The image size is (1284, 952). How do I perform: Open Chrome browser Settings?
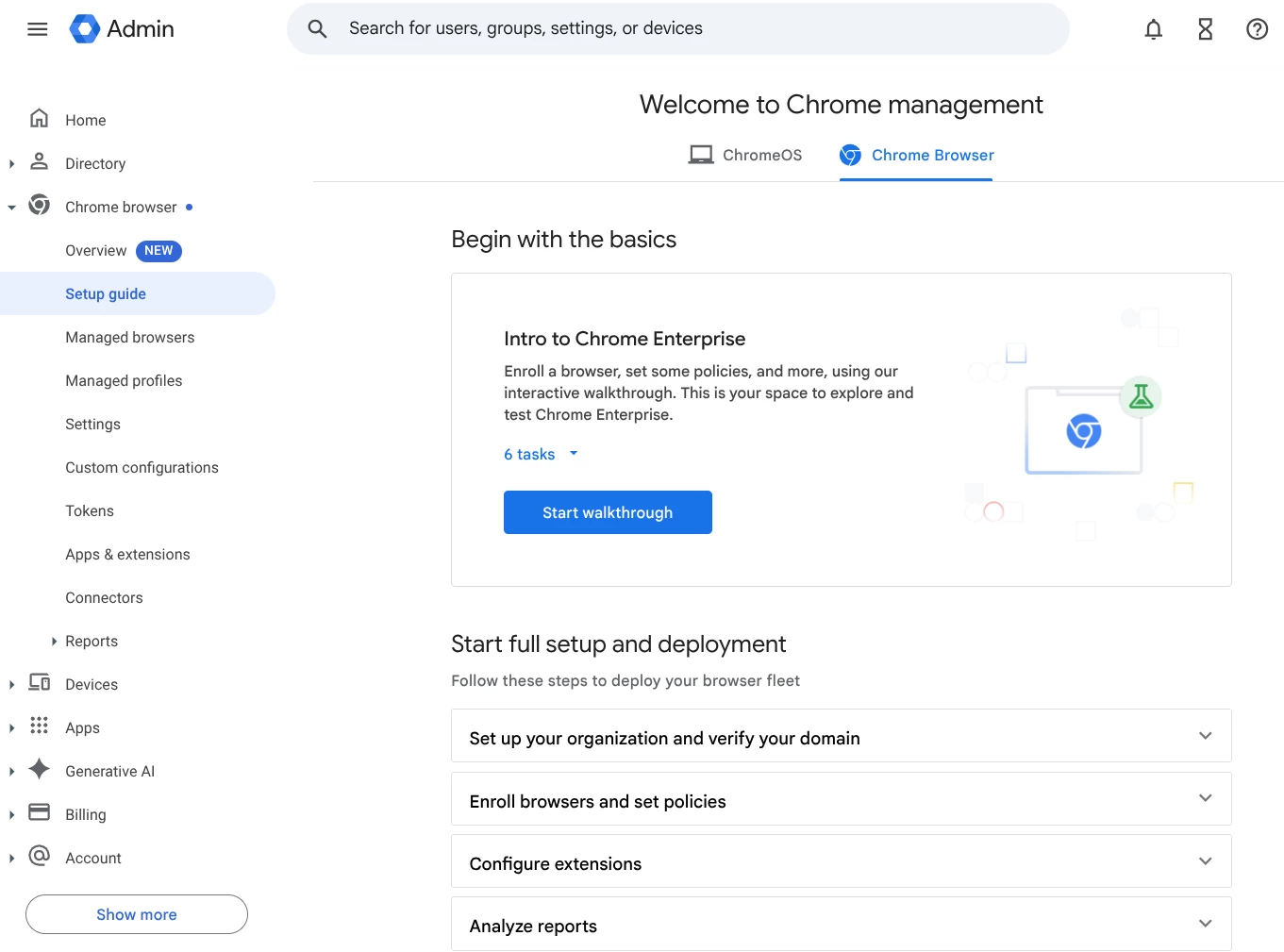[92, 425]
